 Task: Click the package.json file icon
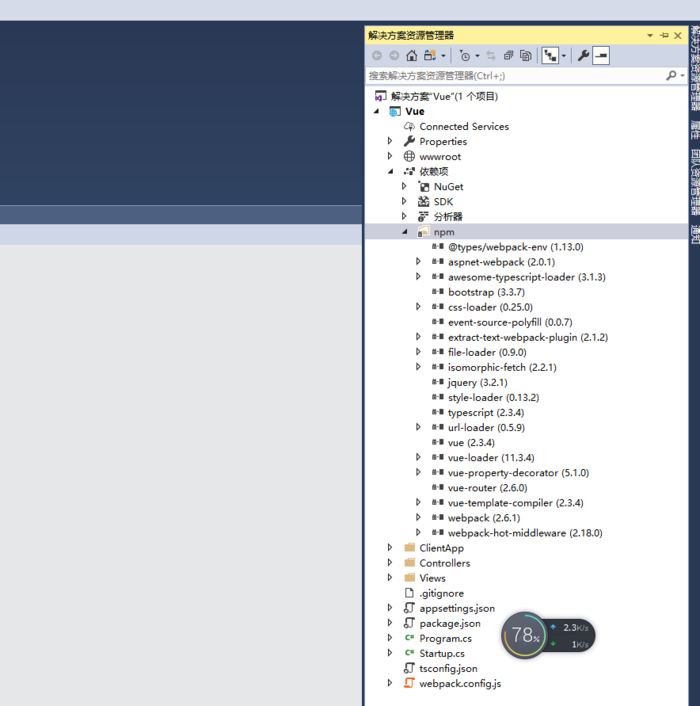pyautogui.click(x=409, y=623)
